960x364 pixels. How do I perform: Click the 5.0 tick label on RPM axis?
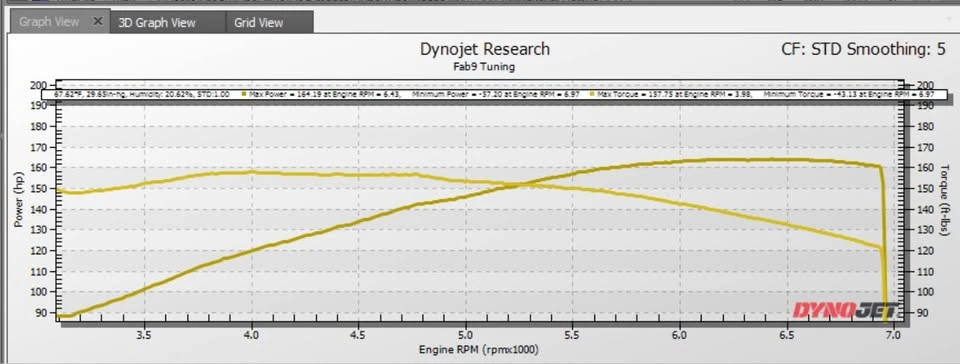tap(466, 335)
